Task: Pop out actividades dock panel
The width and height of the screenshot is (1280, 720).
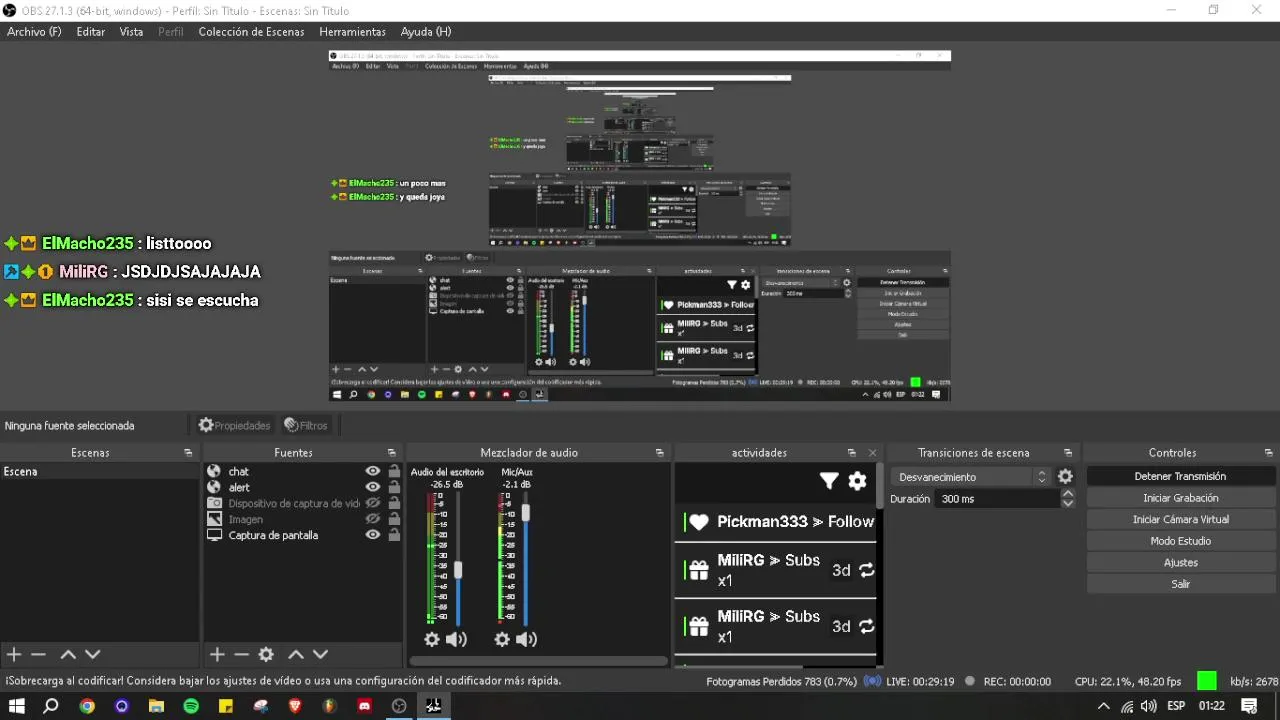Action: point(852,453)
